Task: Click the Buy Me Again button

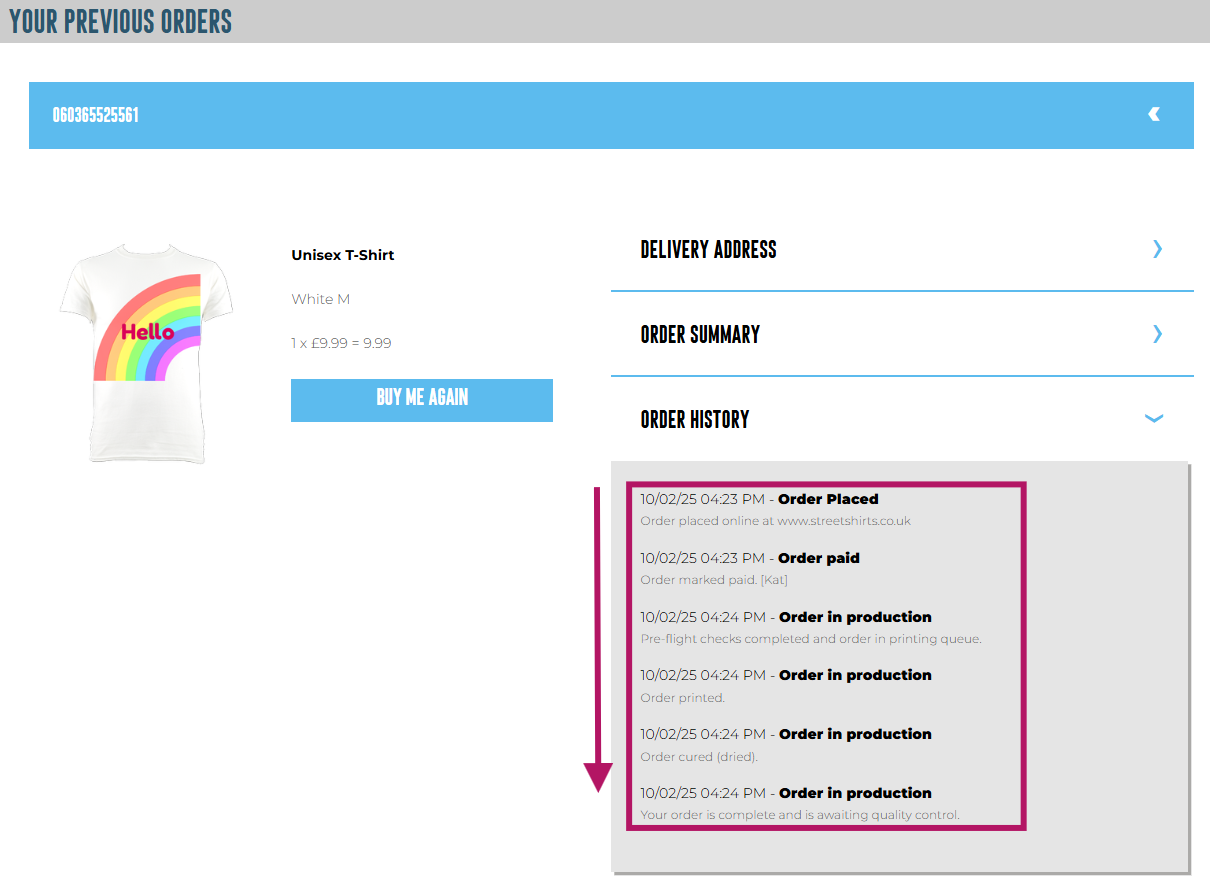Action: [x=421, y=399]
